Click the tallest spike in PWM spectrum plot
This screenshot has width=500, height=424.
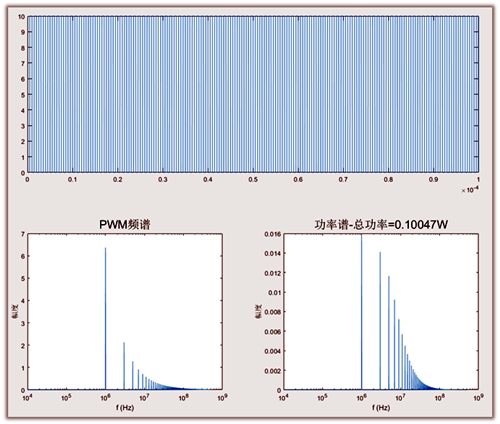(106, 318)
